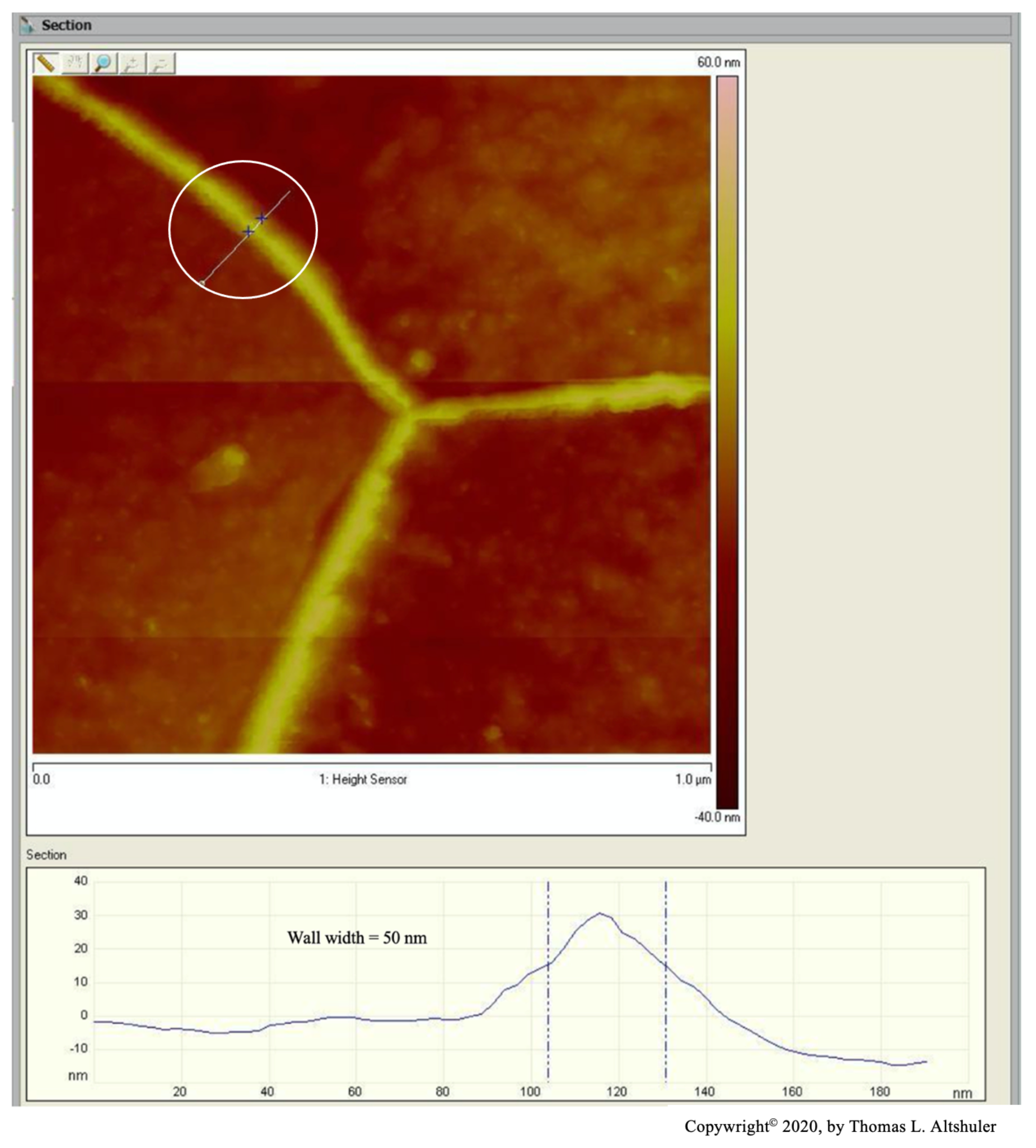Click the upper crosshair marker on the section line

(261, 217)
